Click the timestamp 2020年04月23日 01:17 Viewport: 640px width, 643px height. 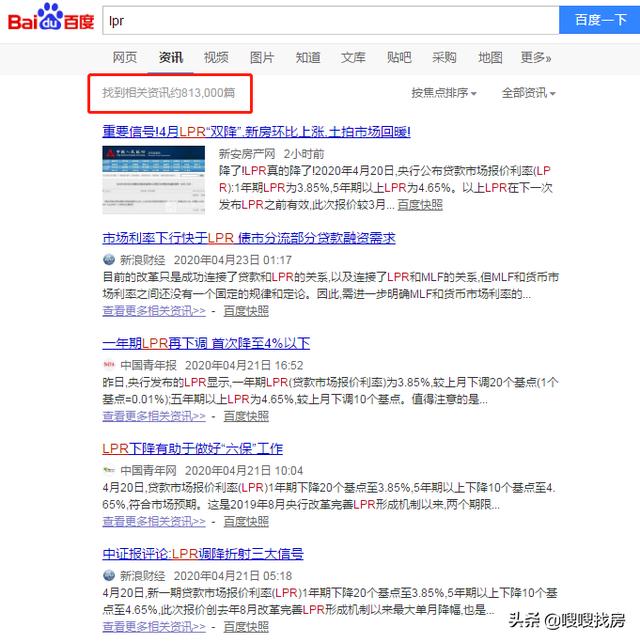pyautogui.click(x=233, y=260)
